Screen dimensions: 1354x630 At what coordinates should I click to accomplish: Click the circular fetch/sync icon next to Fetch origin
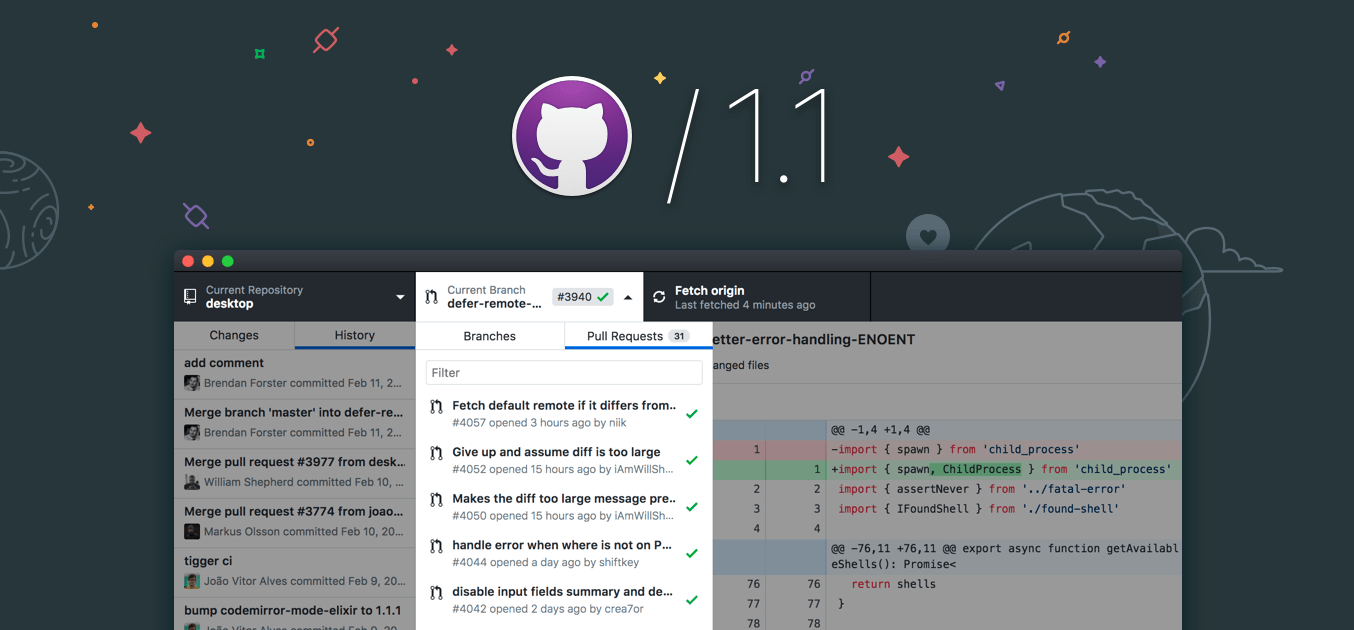(659, 296)
